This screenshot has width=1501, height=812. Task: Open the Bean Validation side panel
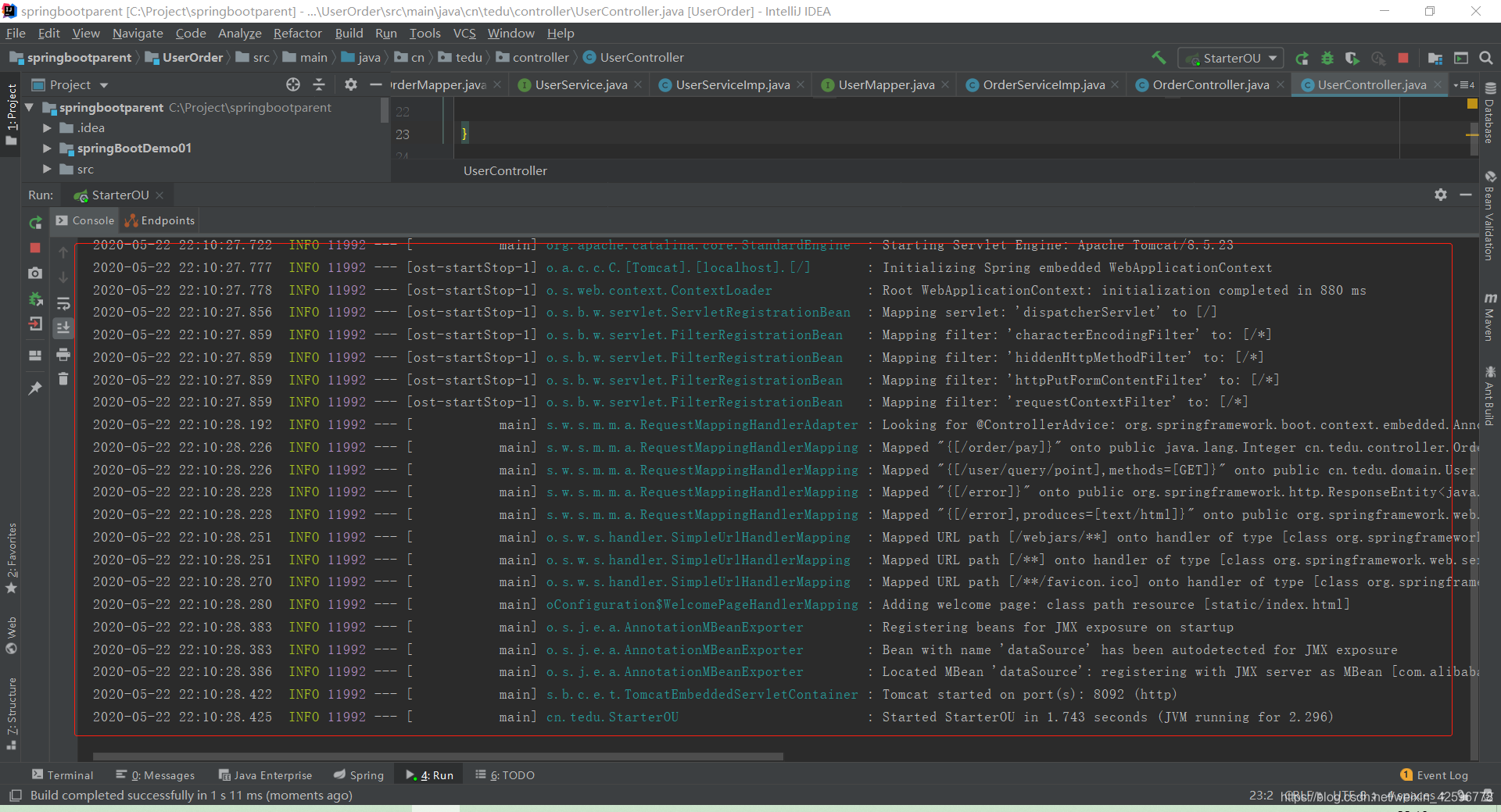click(x=1490, y=216)
